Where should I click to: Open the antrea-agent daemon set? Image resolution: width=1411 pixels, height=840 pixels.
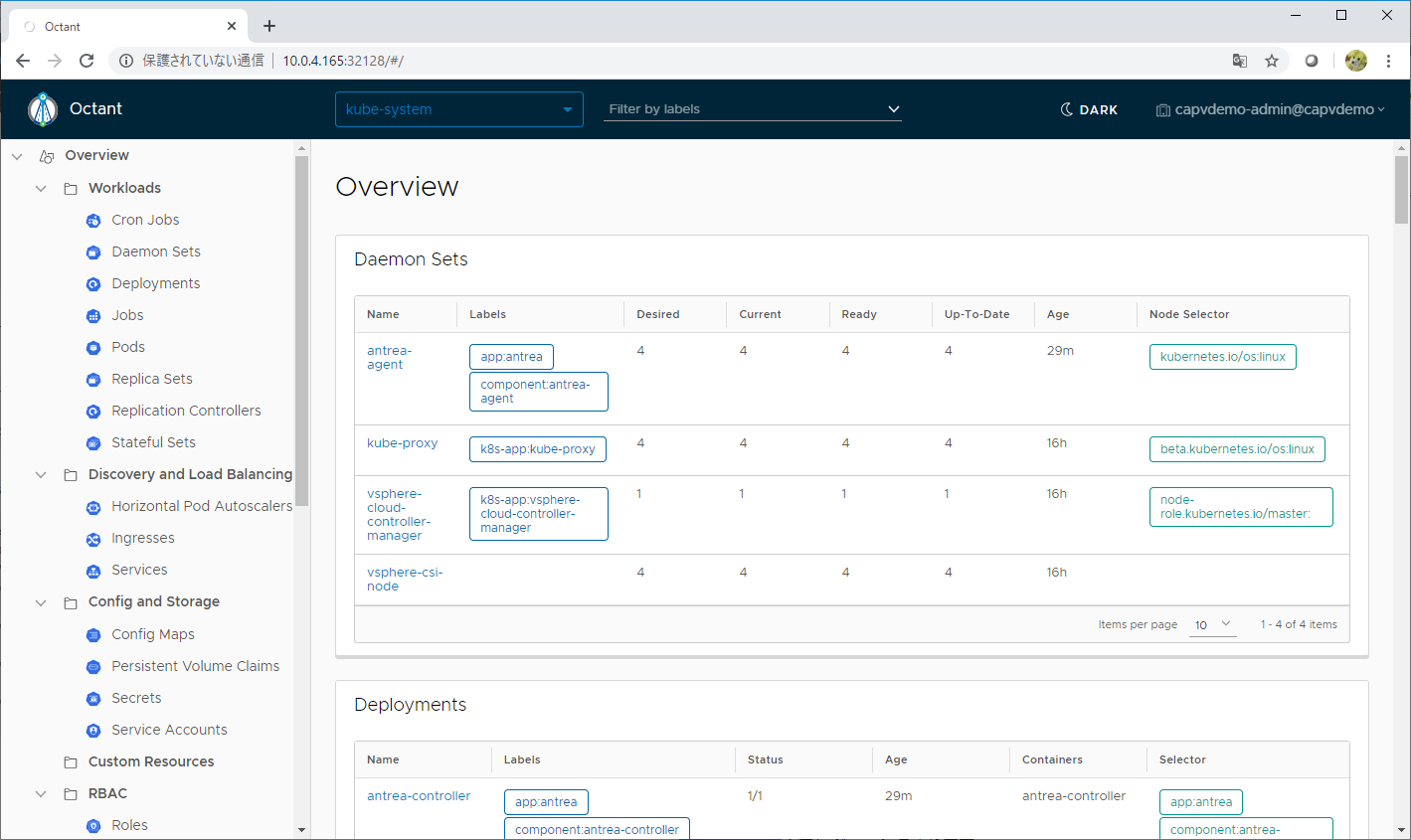tap(389, 358)
